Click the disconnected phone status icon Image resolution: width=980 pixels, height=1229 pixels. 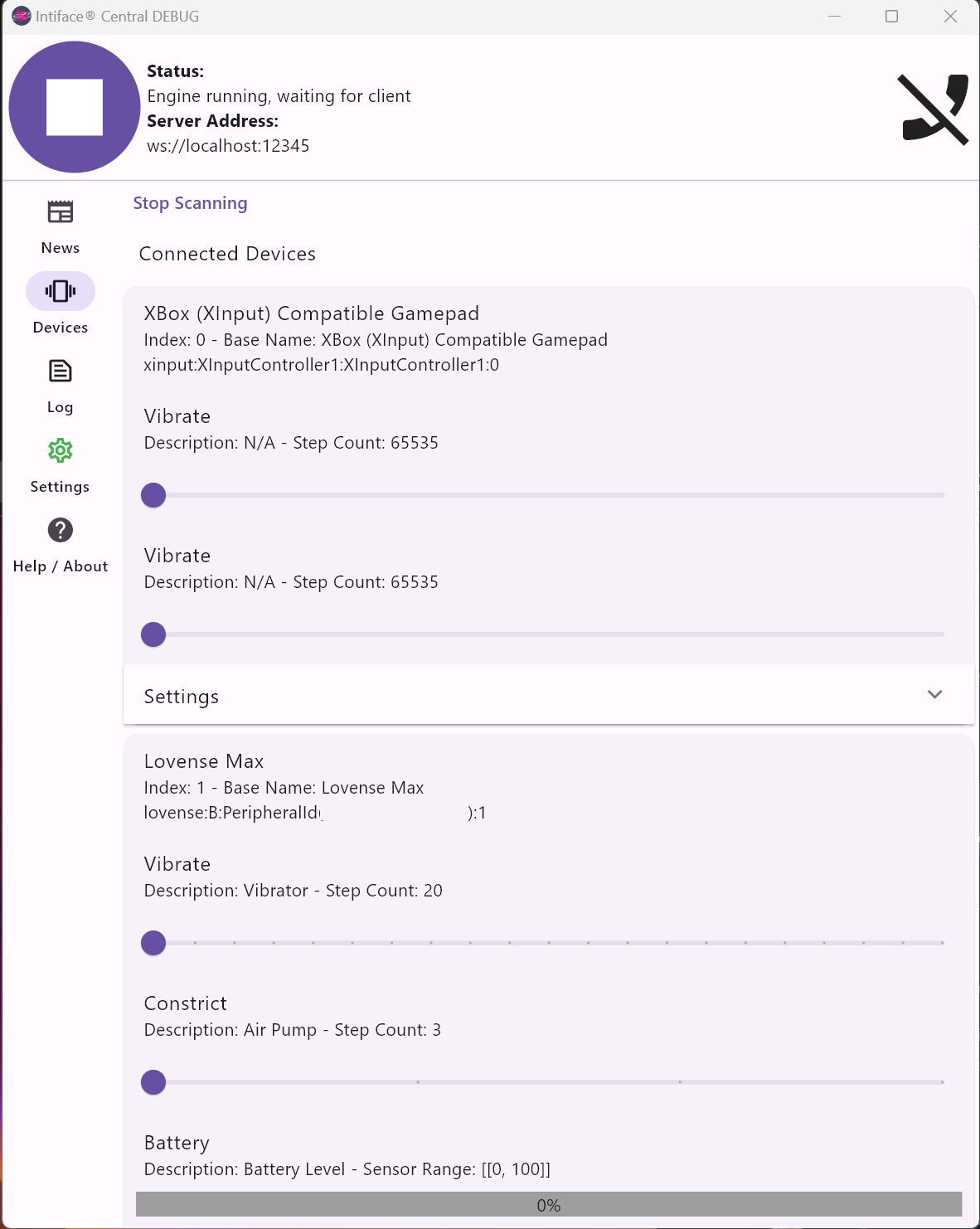pyautogui.click(x=934, y=109)
